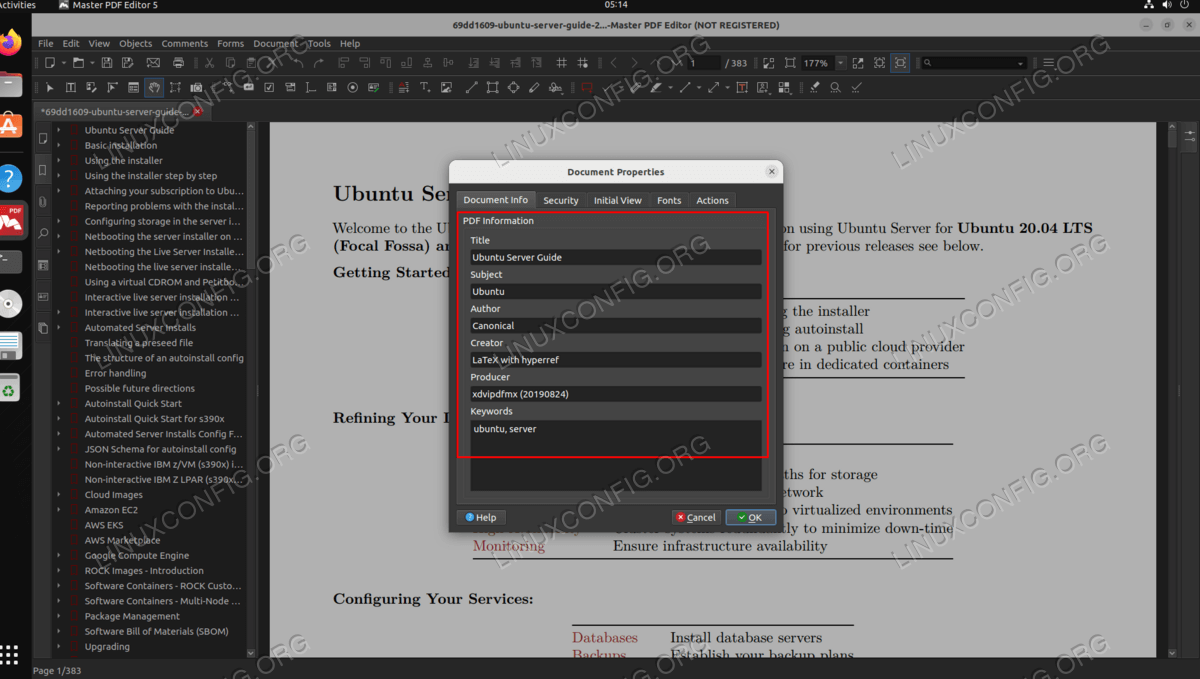
Task: Click the Send by email envelope icon
Action: pyautogui.click(x=152, y=62)
